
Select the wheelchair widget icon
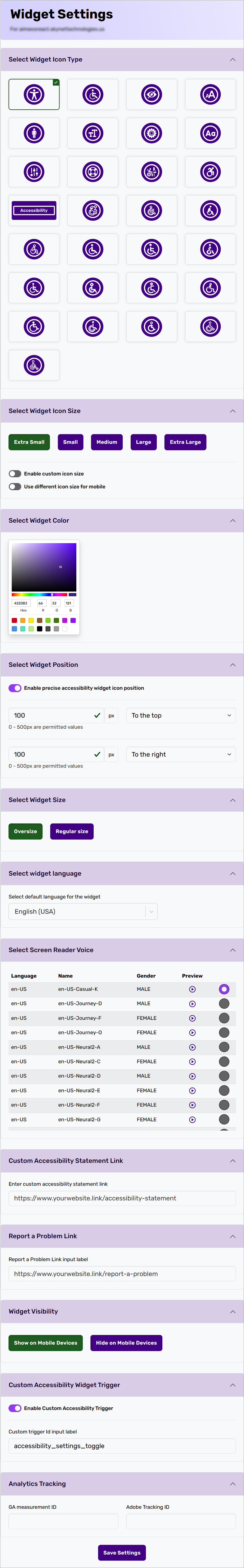pos(93,94)
